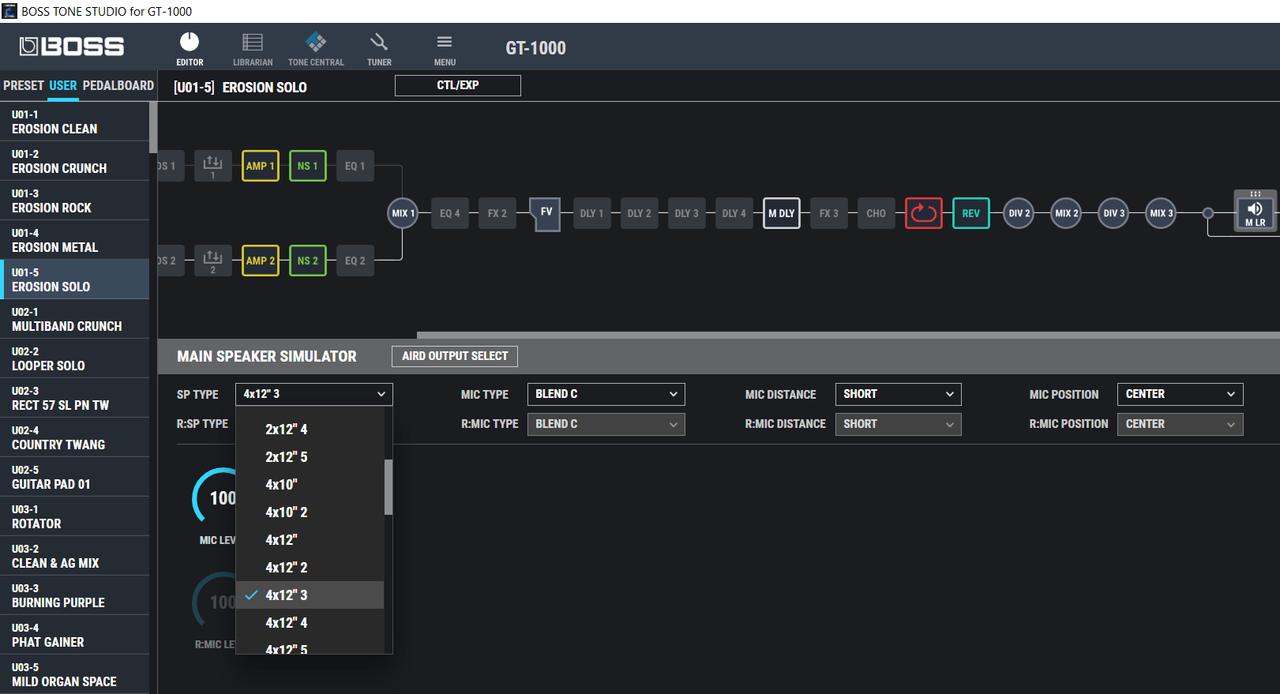
Task: Select the red send/return loop block
Action: 924,213
